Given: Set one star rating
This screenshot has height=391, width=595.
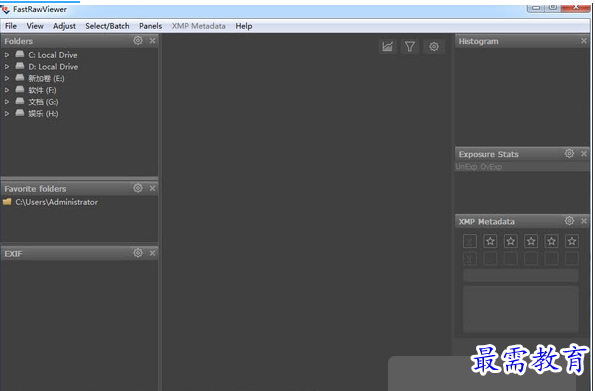Looking at the screenshot, I should point(490,241).
